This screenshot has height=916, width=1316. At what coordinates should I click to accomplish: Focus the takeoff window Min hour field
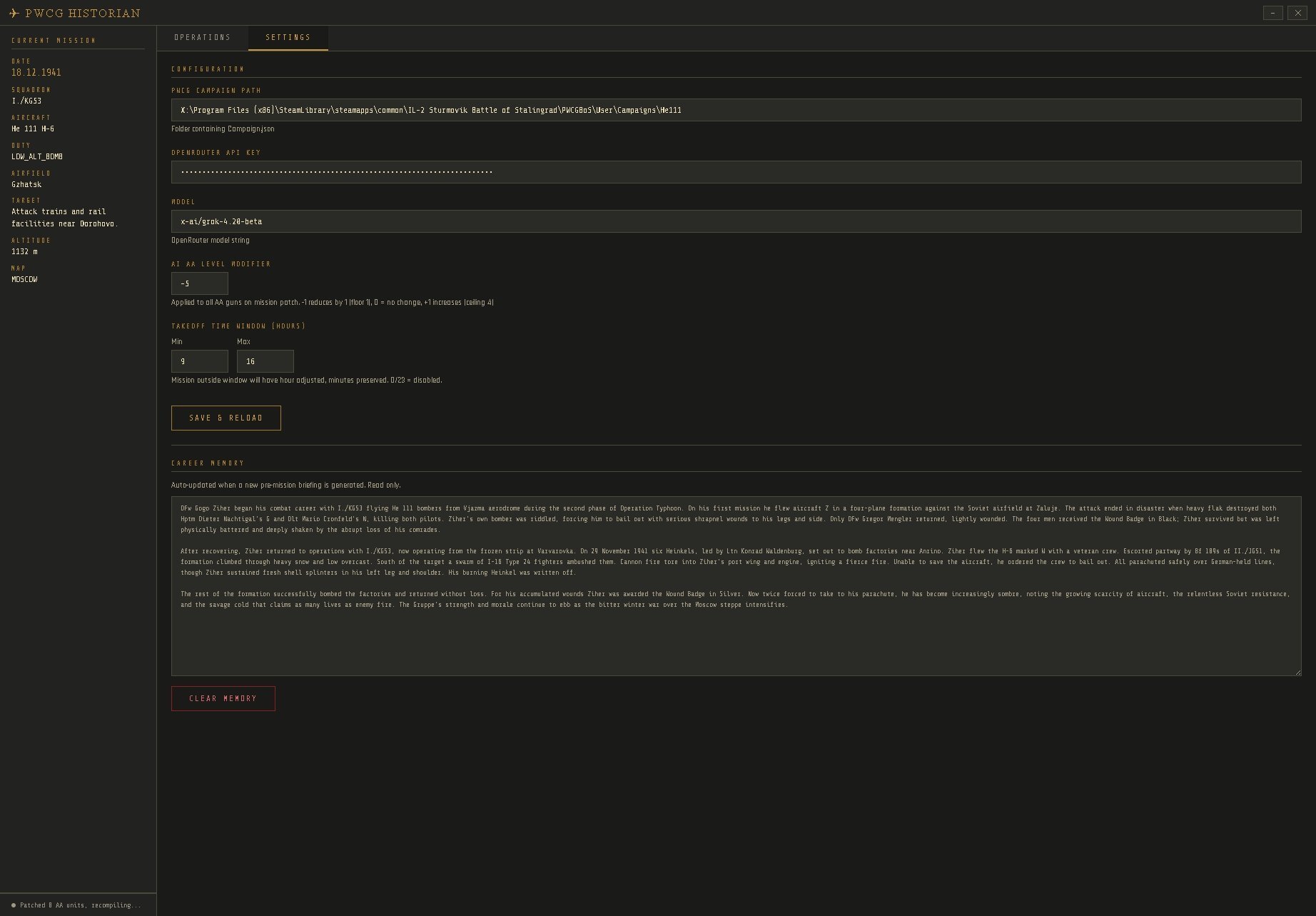coord(199,361)
